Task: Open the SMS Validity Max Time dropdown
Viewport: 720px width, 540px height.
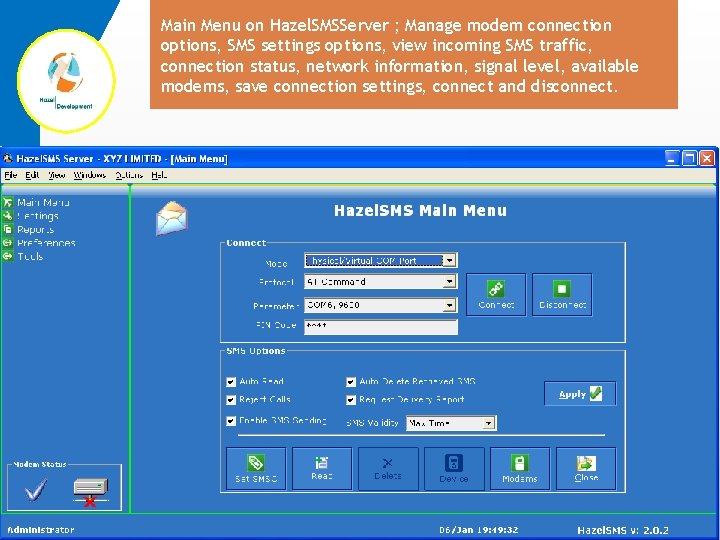Action: tap(451, 423)
